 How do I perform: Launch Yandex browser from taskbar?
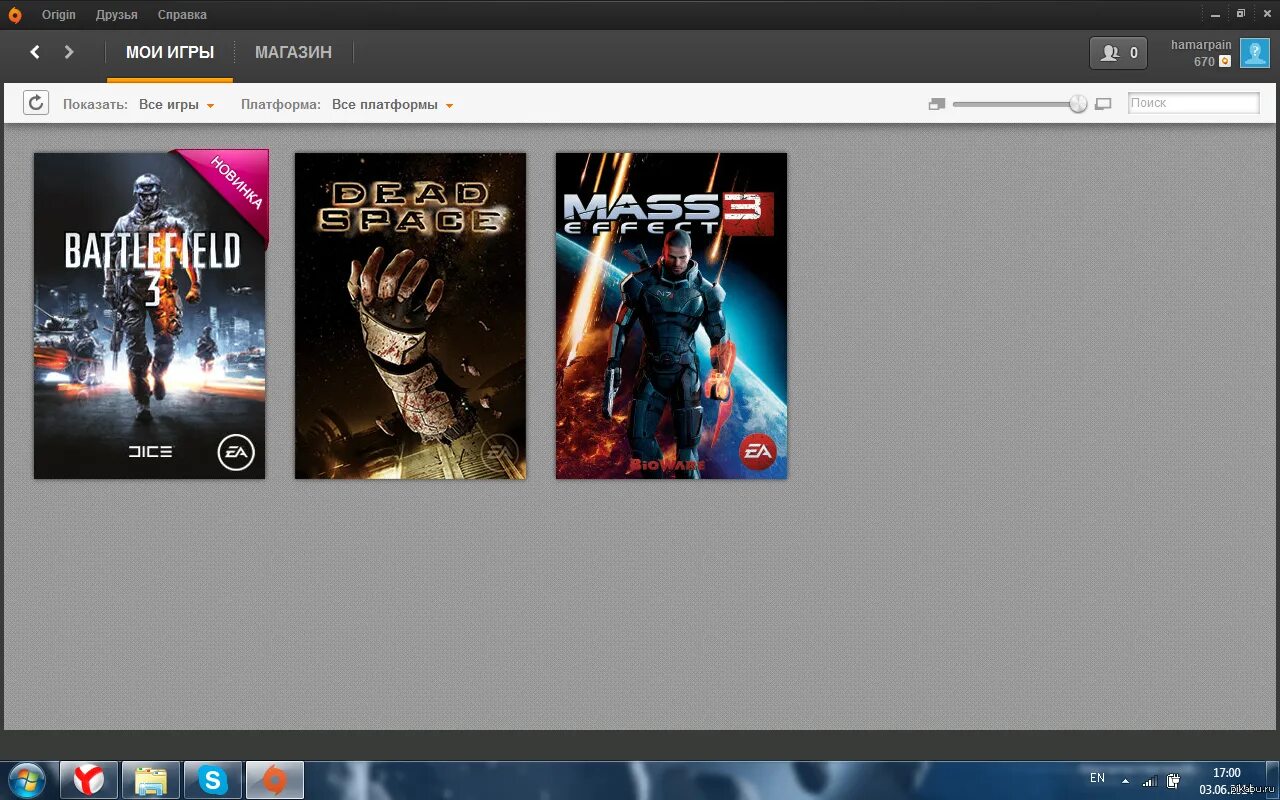coord(89,780)
